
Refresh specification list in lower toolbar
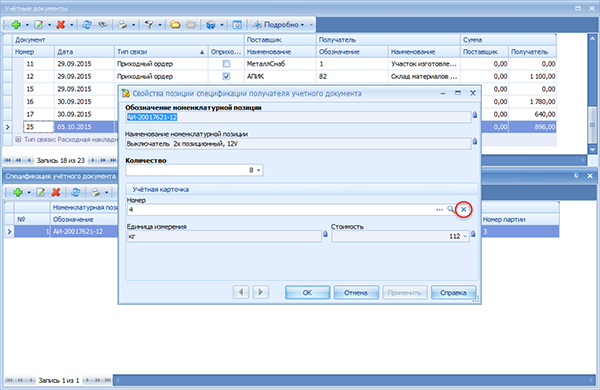(x=76, y=193)
